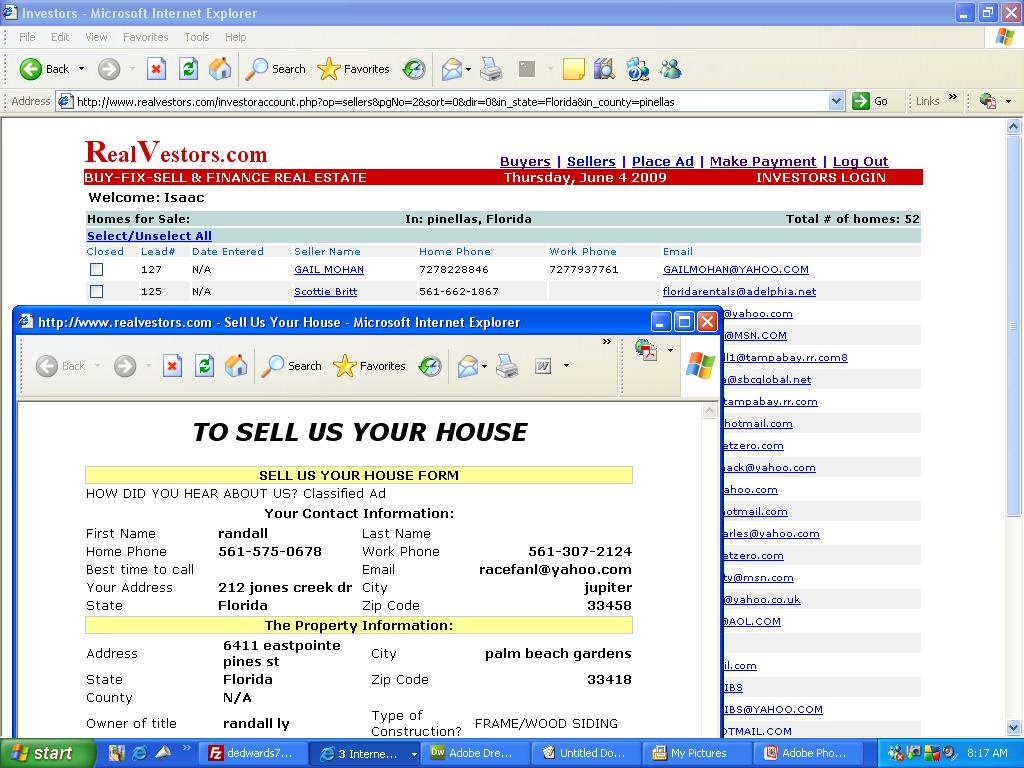Click Discuss note icon in Investors toolbar
This screenshot has width=1024, height=768.
click(x=573, y=69)
